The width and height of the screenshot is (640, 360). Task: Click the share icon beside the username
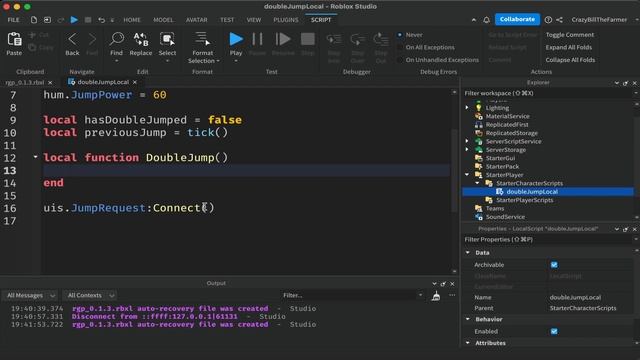point(560,20)
